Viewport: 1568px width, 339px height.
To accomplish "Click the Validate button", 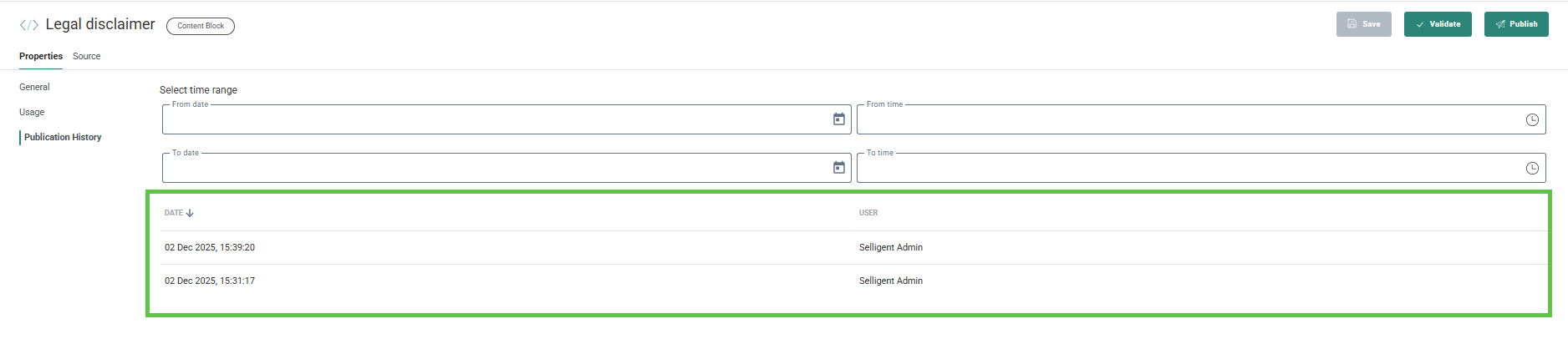I will click(1437, 24).
